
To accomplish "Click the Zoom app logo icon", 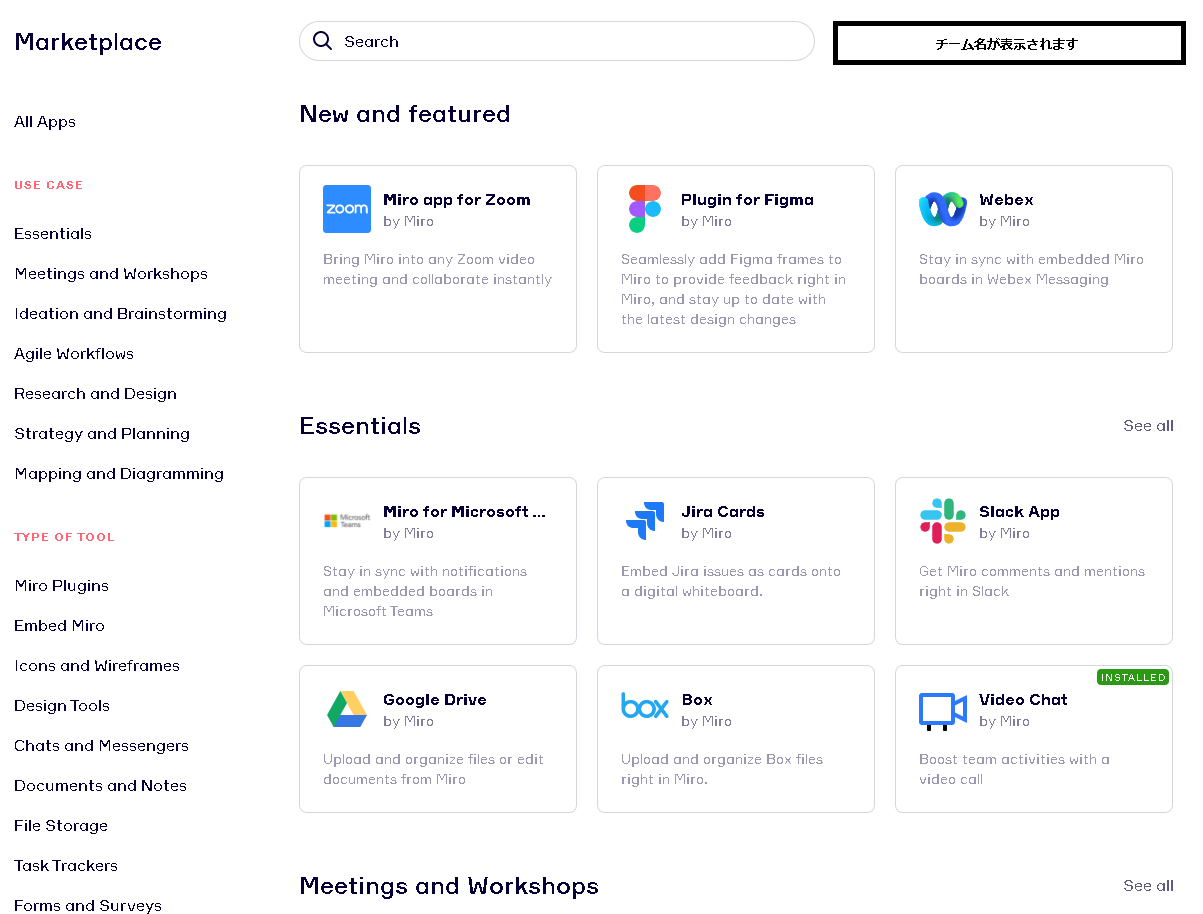I will (346, 209).
